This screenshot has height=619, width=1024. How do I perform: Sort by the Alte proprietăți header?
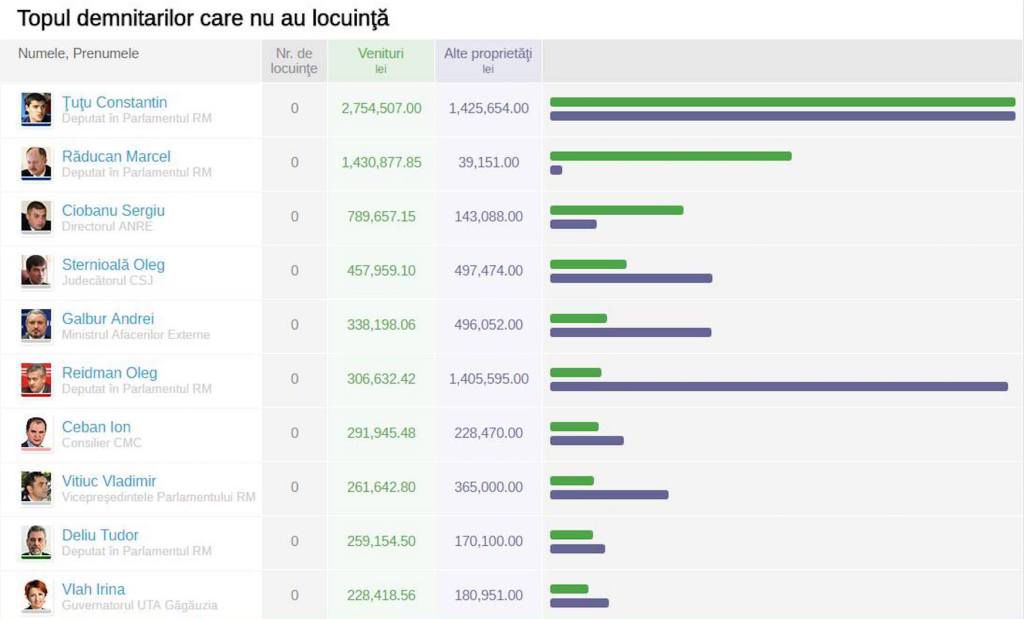[x=488, y=61]
